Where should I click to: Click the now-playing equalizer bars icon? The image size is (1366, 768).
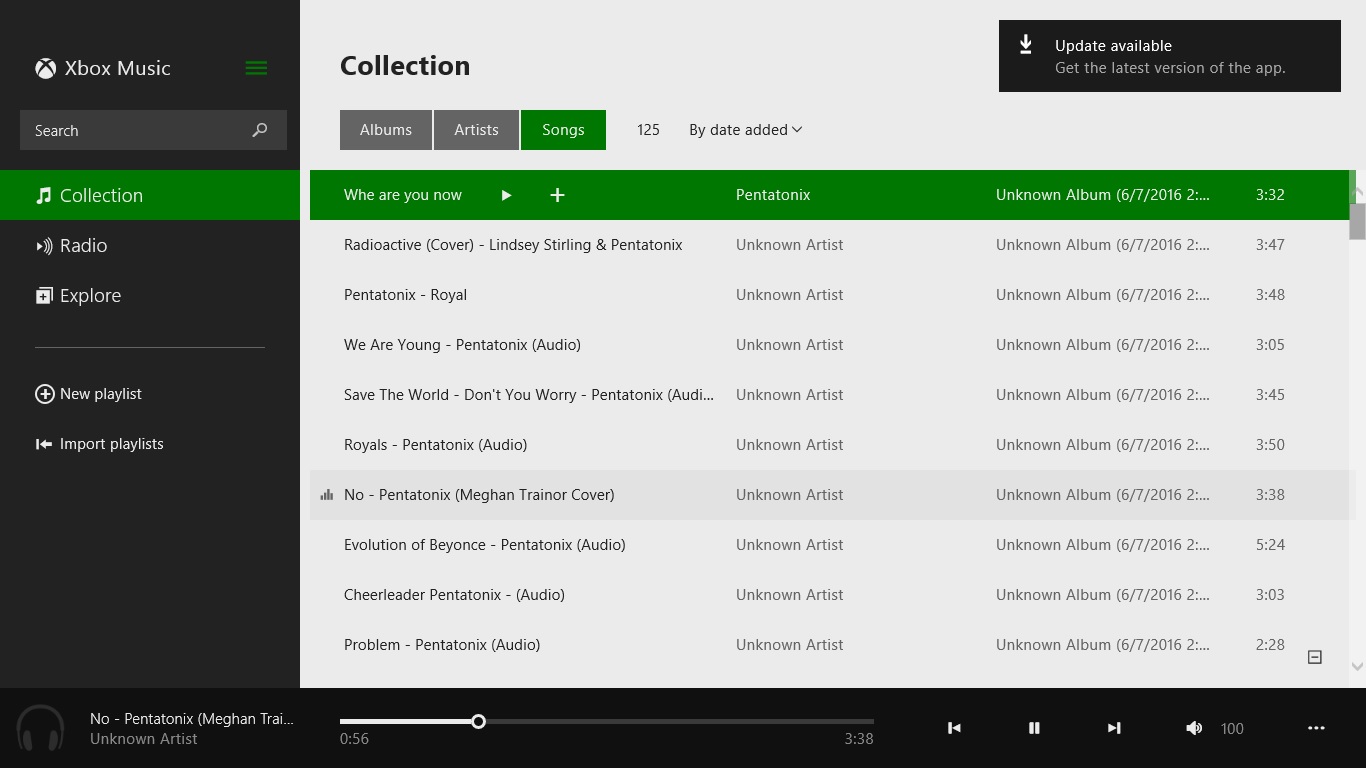pyautogui.click(x=326, y=495)
